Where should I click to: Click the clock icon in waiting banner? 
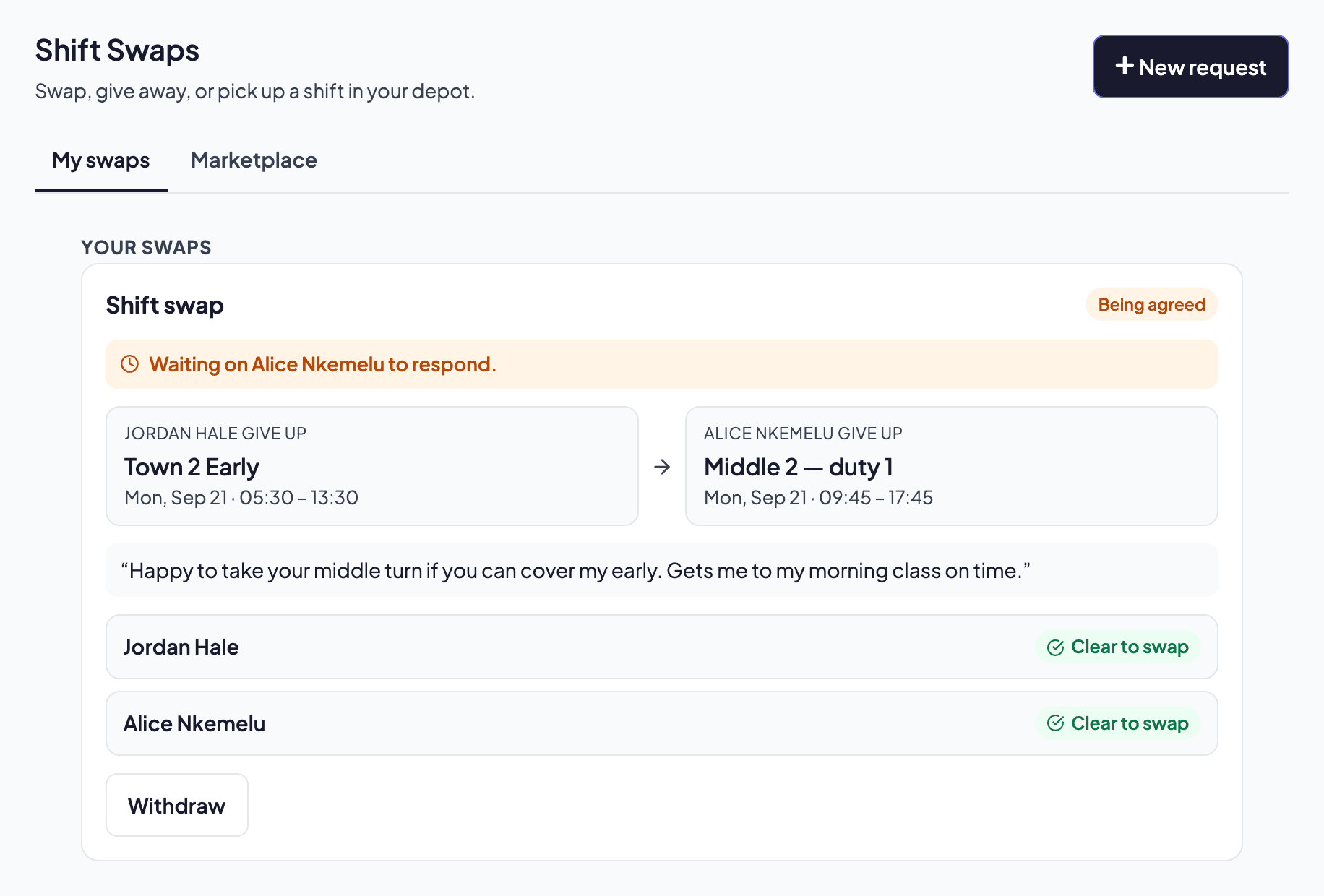pos(129,363)
